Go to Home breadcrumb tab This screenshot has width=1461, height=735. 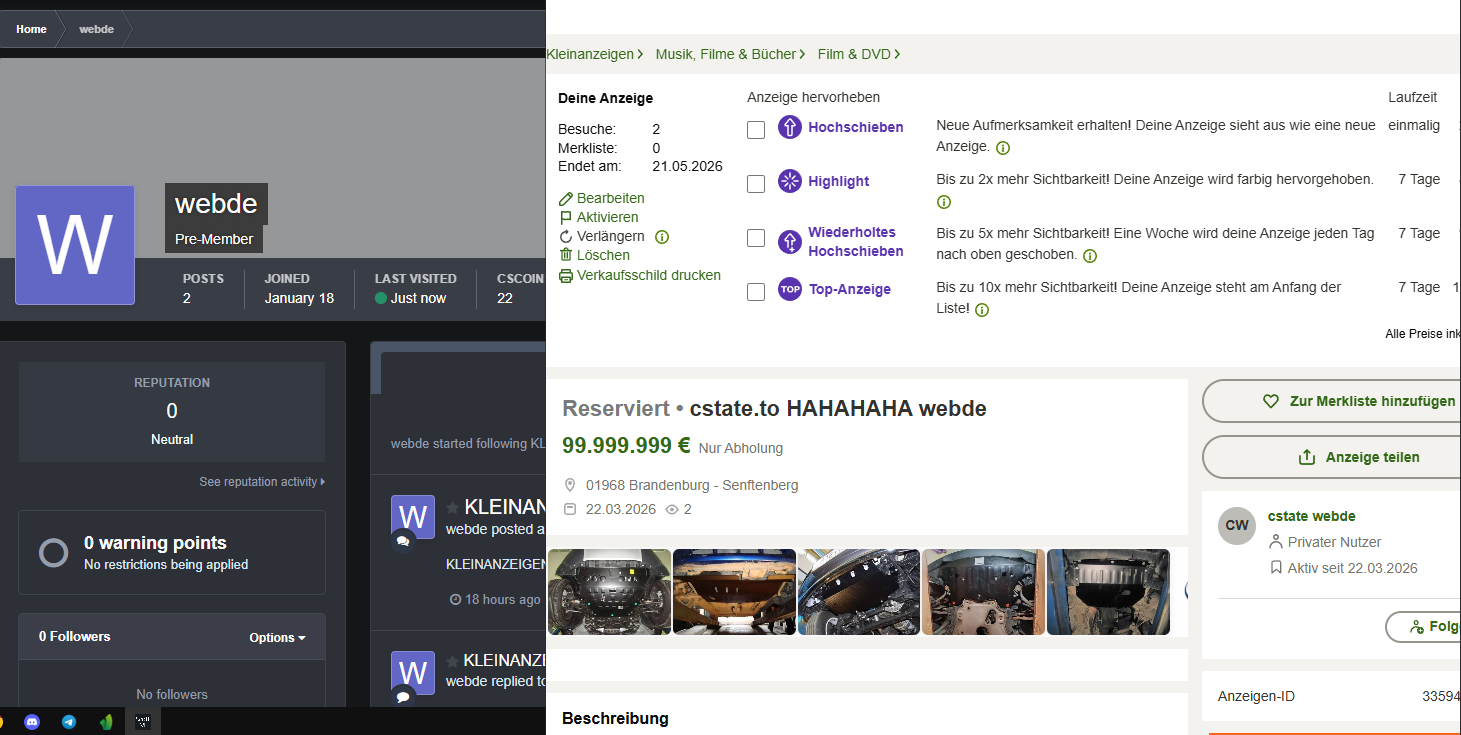pyautogui.click(x=31, y=29)
